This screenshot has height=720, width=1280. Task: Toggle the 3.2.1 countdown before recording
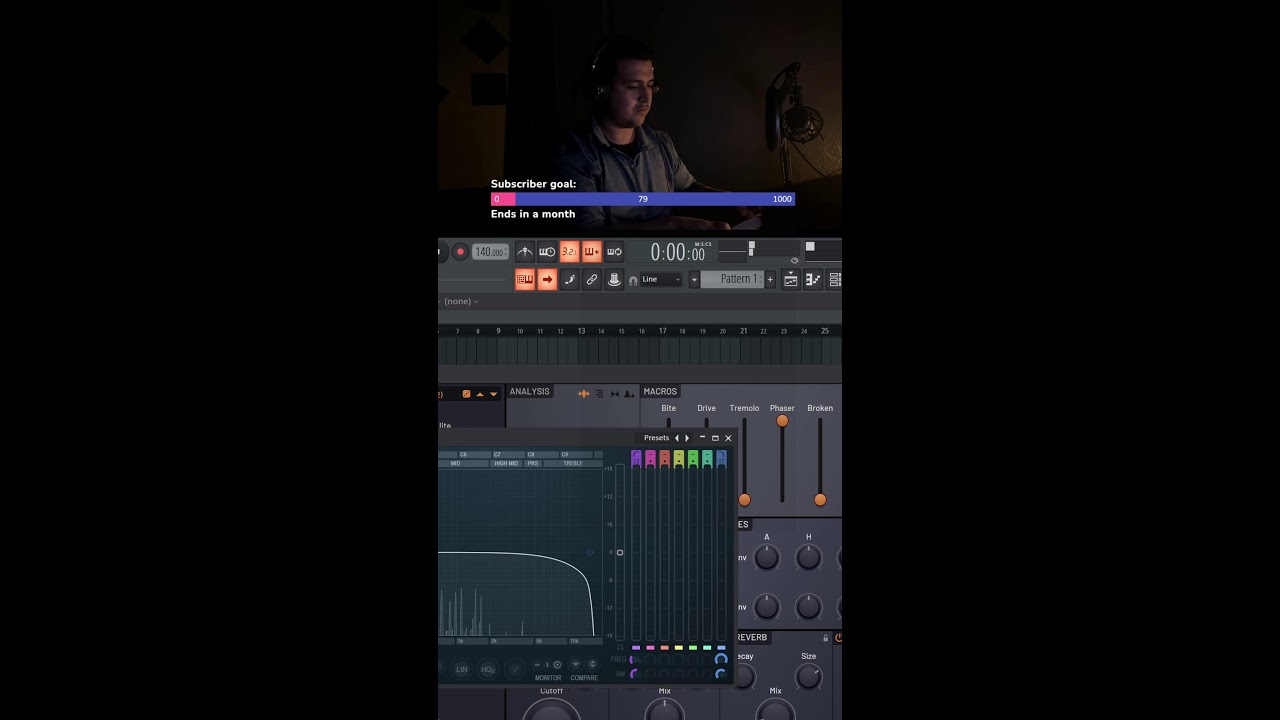pyautogui.click(x=569, y=252)
